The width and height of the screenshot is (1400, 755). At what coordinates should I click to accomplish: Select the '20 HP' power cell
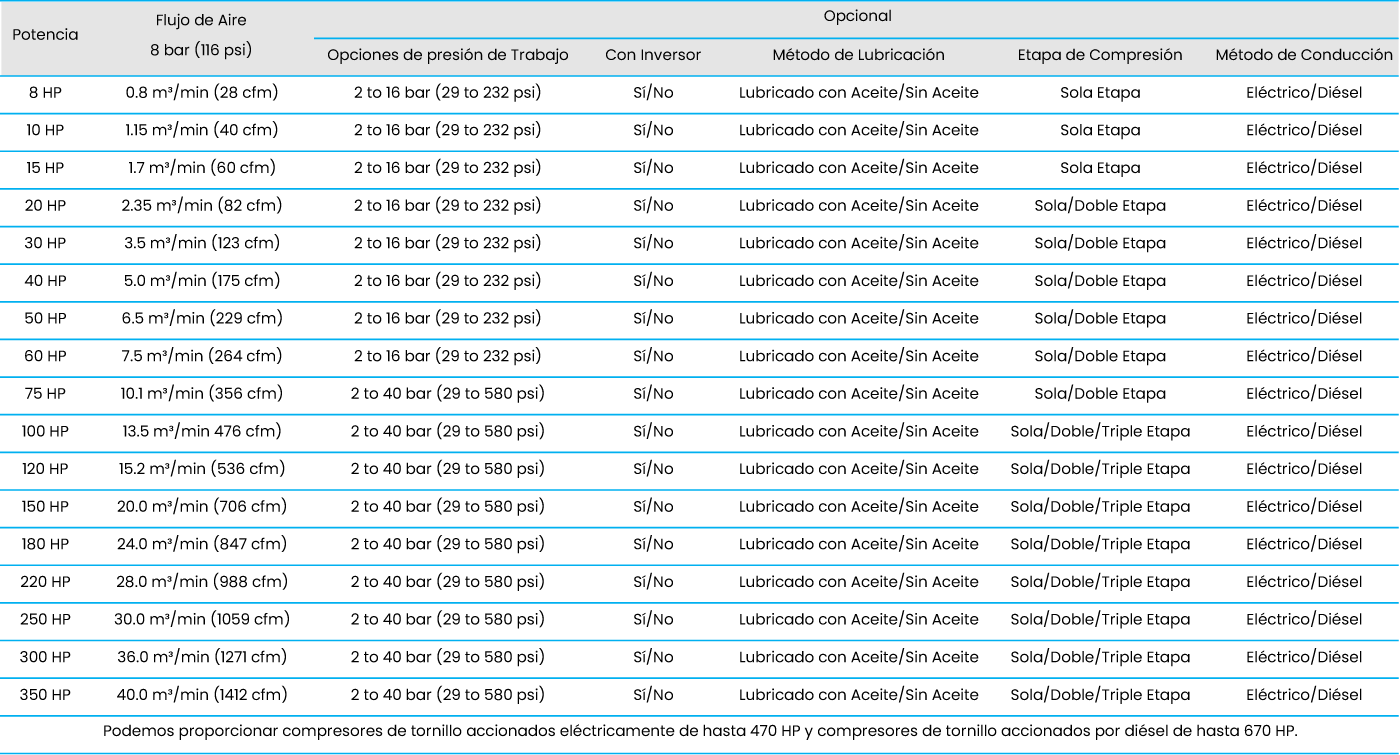pyautogui.click(x=45, y=206)
